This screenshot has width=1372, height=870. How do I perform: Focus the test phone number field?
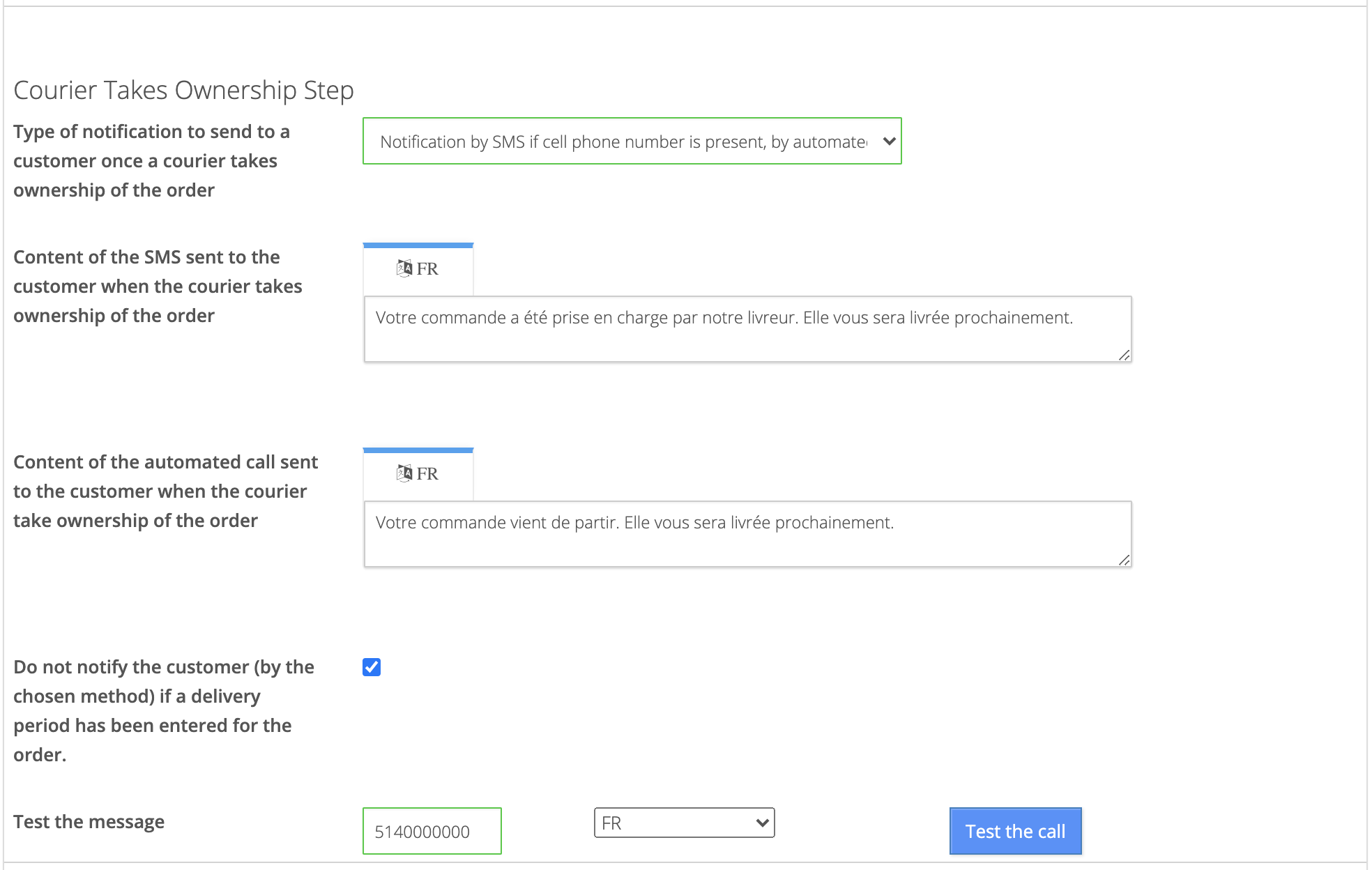(x=432, y=831)
